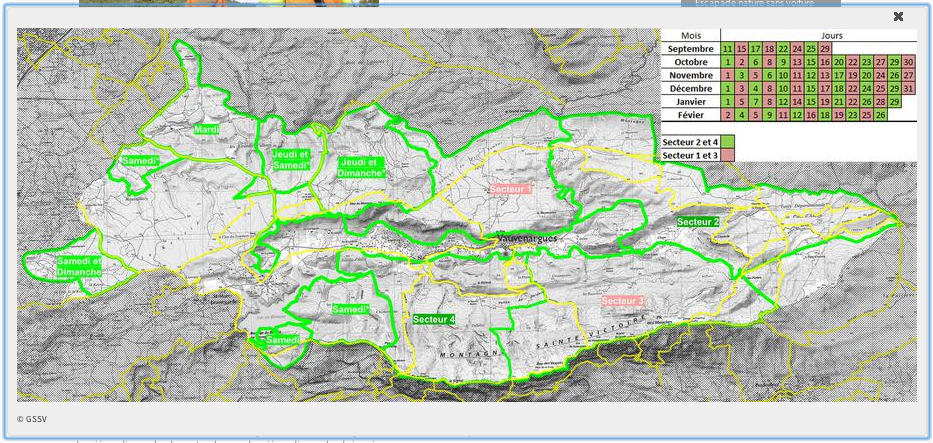
Task: Select the Jeudi et Samedi* zone label
Action: 291,159
